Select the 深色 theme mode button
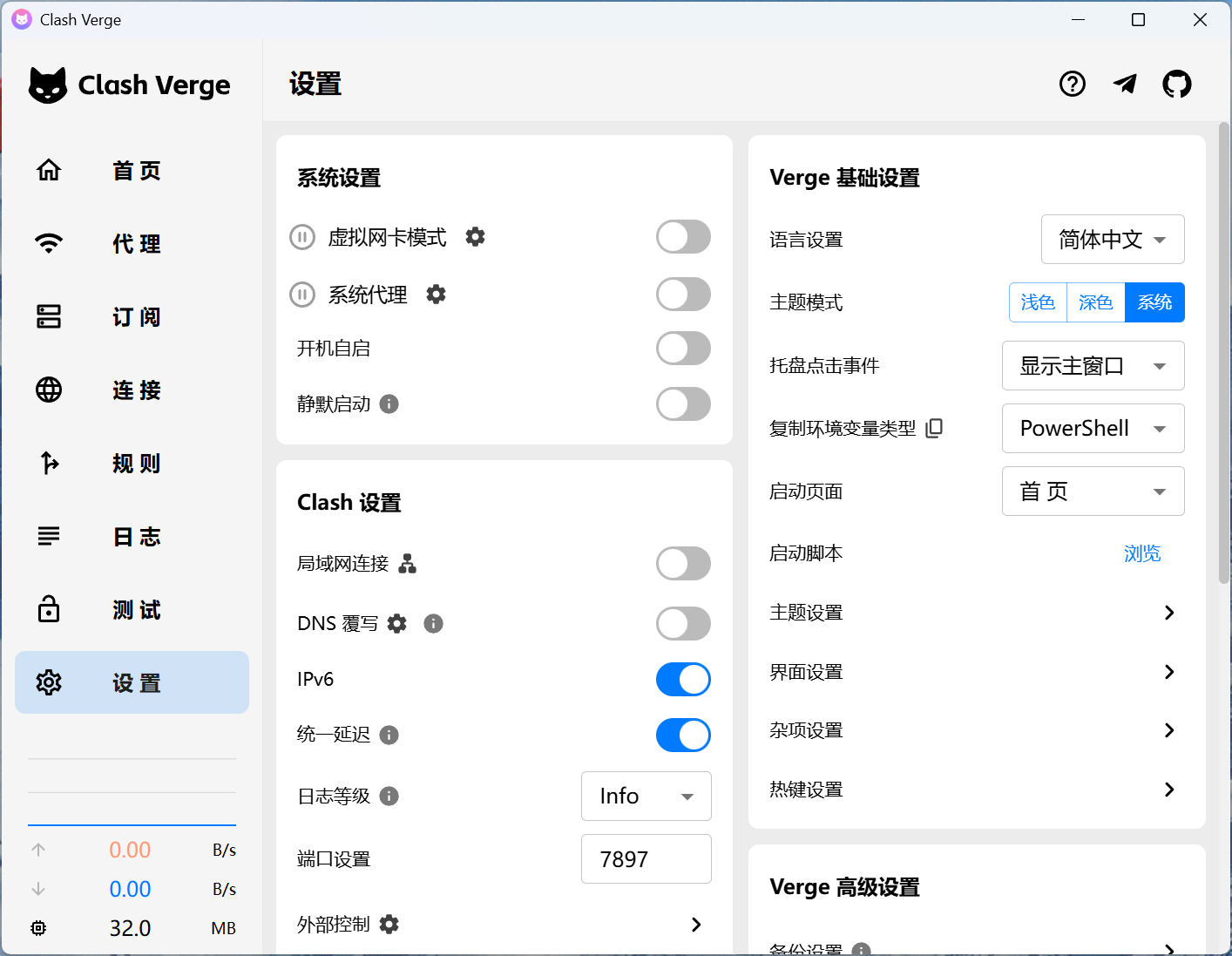1232x956 pixels. [x=1096, y=302]
